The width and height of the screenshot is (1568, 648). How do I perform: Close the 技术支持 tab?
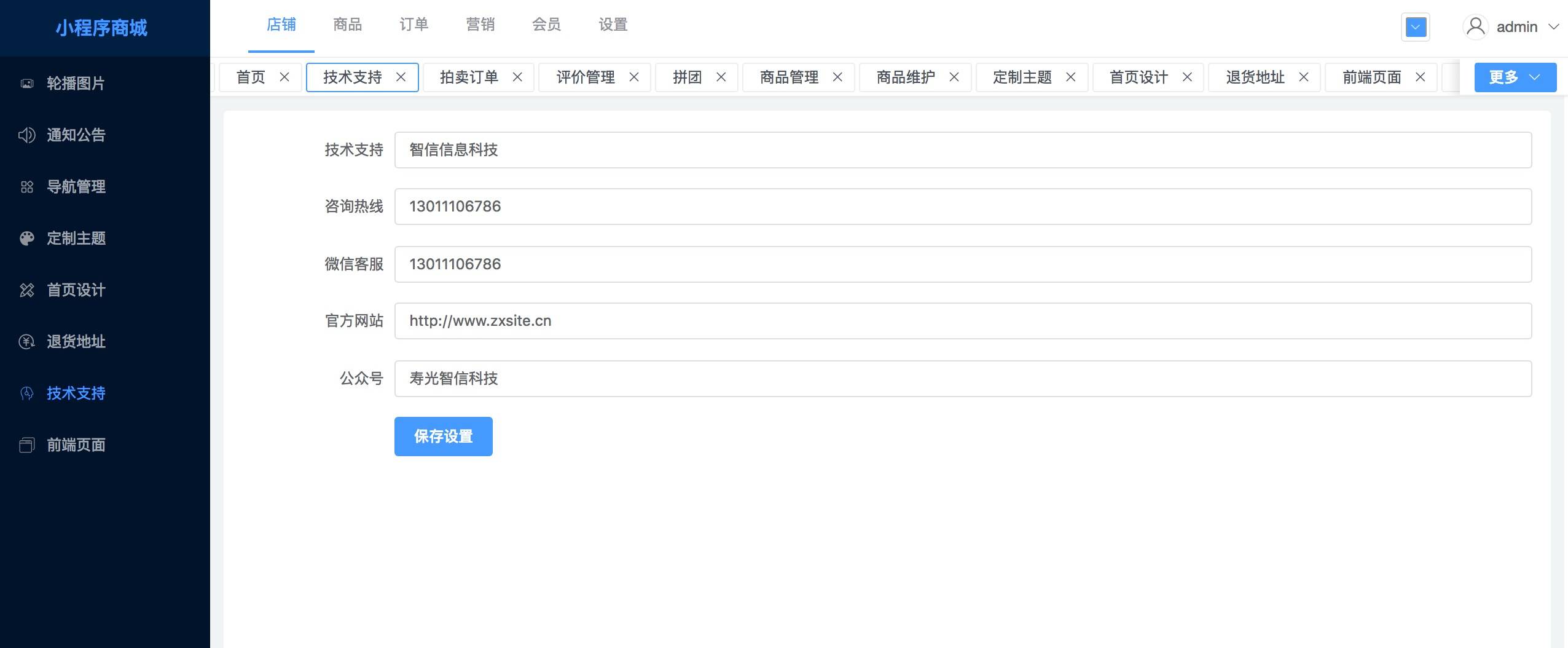pyautogui.click(x=401, y=77)
